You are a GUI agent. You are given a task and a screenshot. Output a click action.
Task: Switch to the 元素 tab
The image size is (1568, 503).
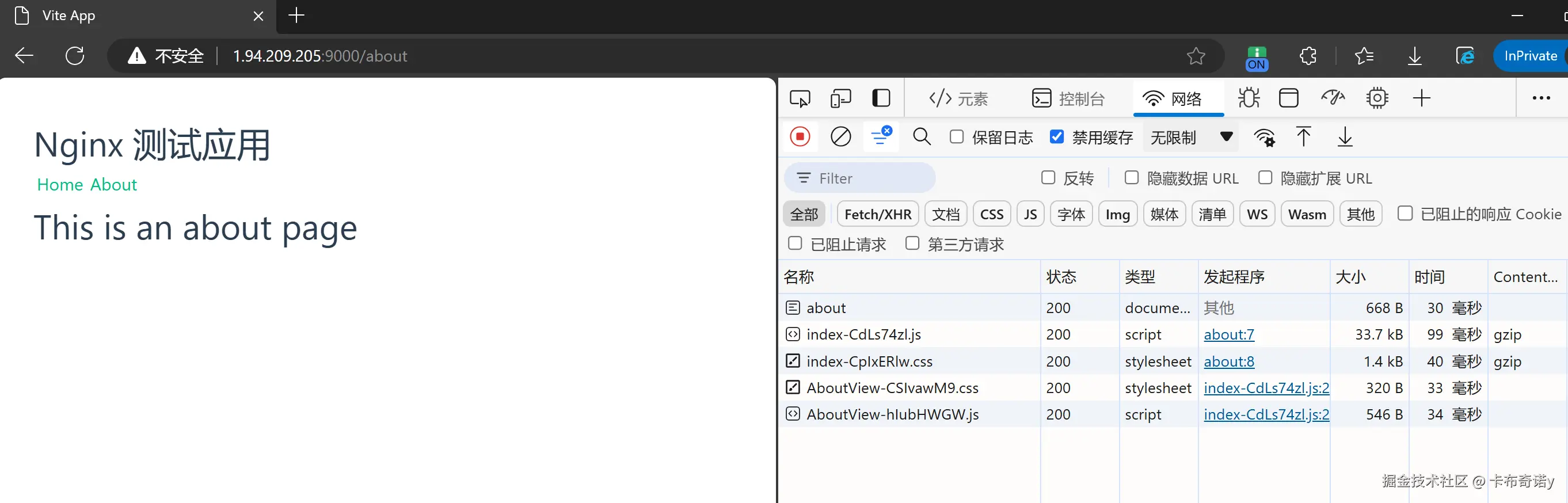tap(958, 98)
